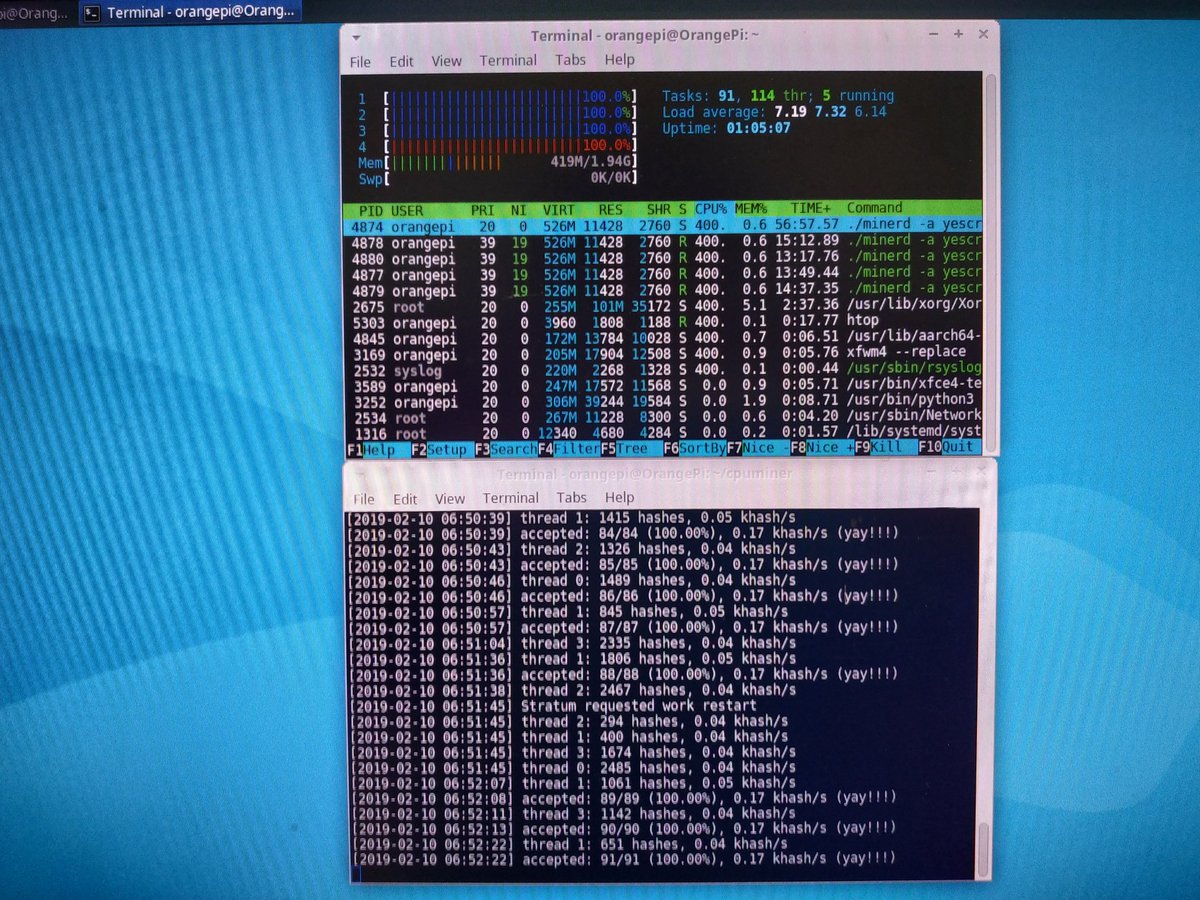This screenshot has height=900, width=1200.
Task: Select the xfwm4 --replace process row
Action: [664, 353]
